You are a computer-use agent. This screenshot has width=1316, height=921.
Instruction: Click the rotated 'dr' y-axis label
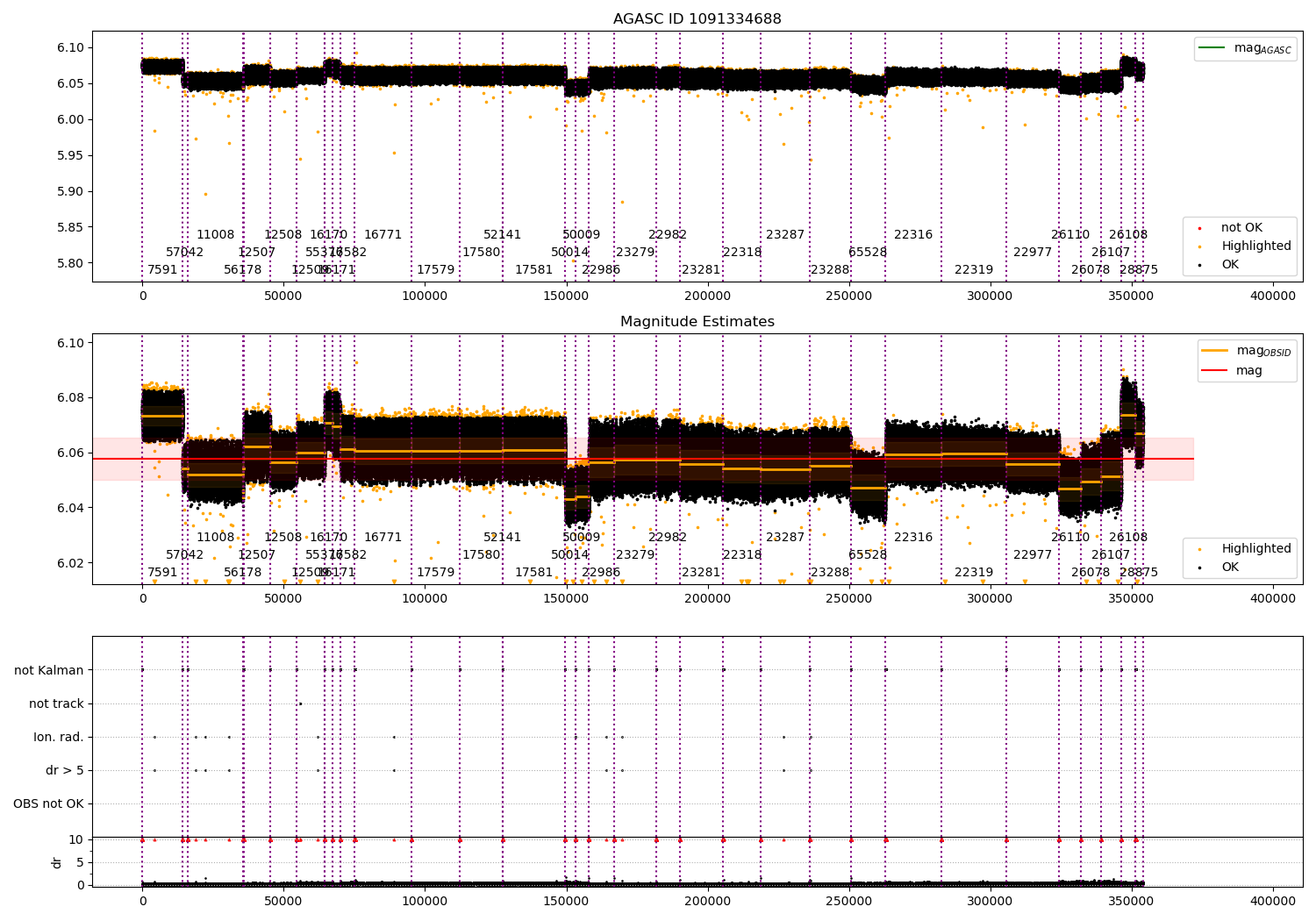57,862
